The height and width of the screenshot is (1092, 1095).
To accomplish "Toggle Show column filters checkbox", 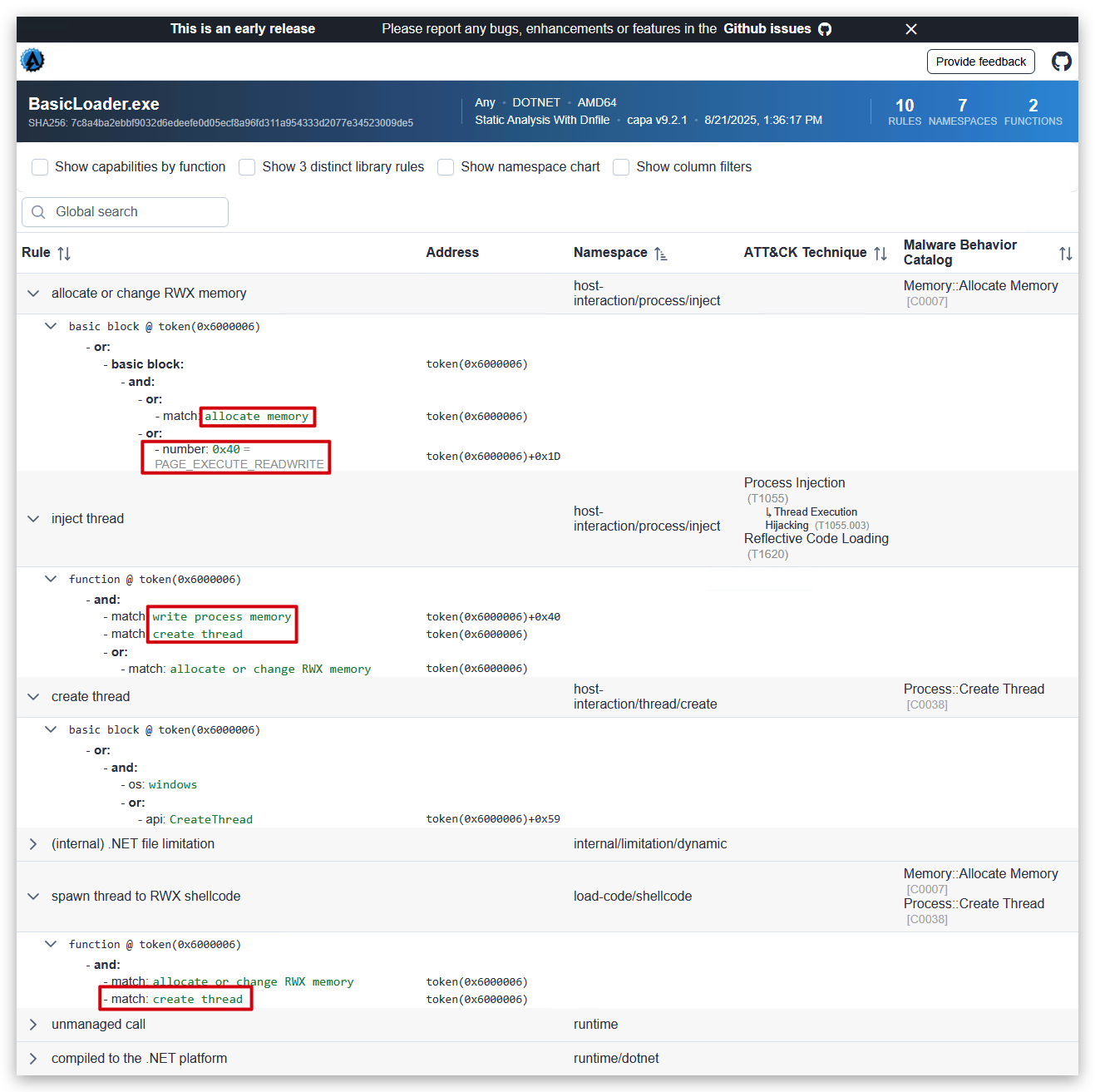I will pyautogui.click(x=621, y=167).
